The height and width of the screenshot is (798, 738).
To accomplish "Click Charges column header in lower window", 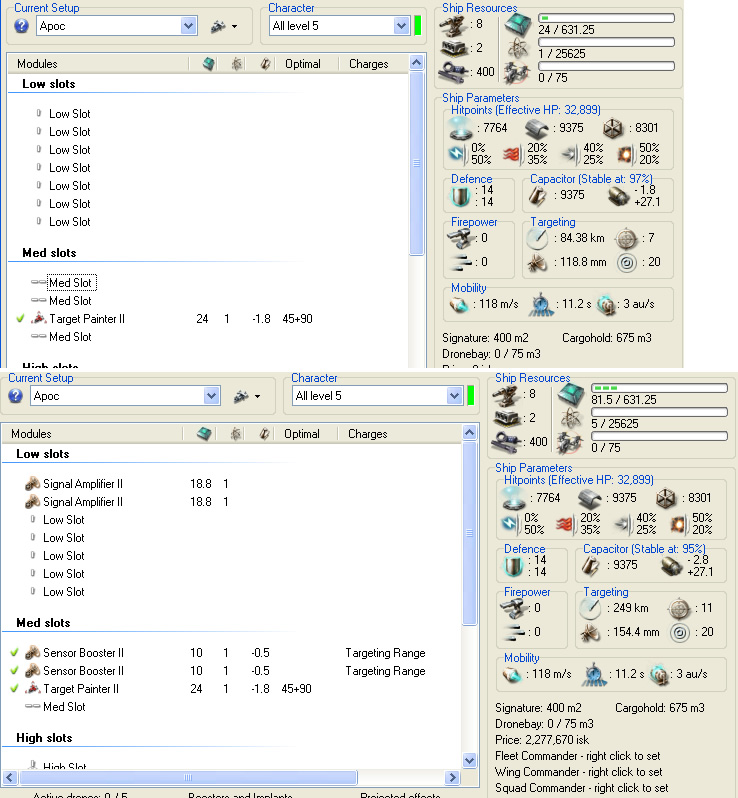I will click(367, 434).
